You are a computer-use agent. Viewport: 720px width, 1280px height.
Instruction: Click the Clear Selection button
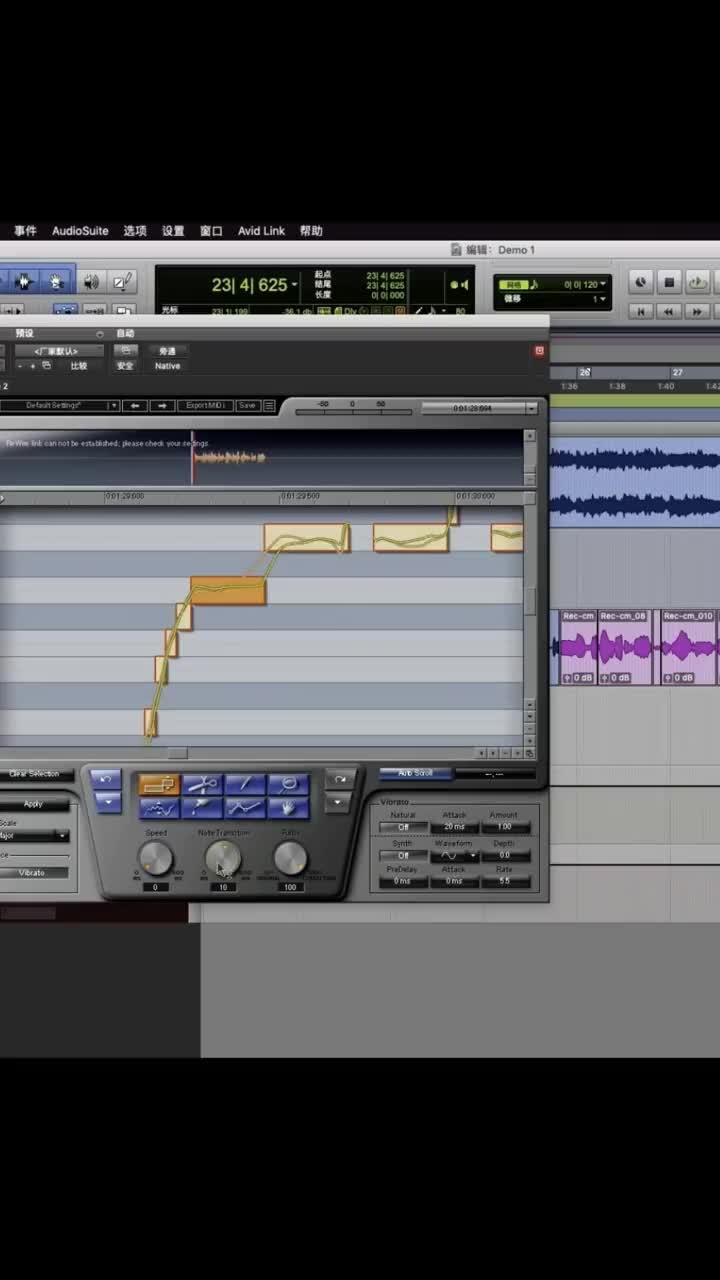pyautogui.click(x=34, y=774)
